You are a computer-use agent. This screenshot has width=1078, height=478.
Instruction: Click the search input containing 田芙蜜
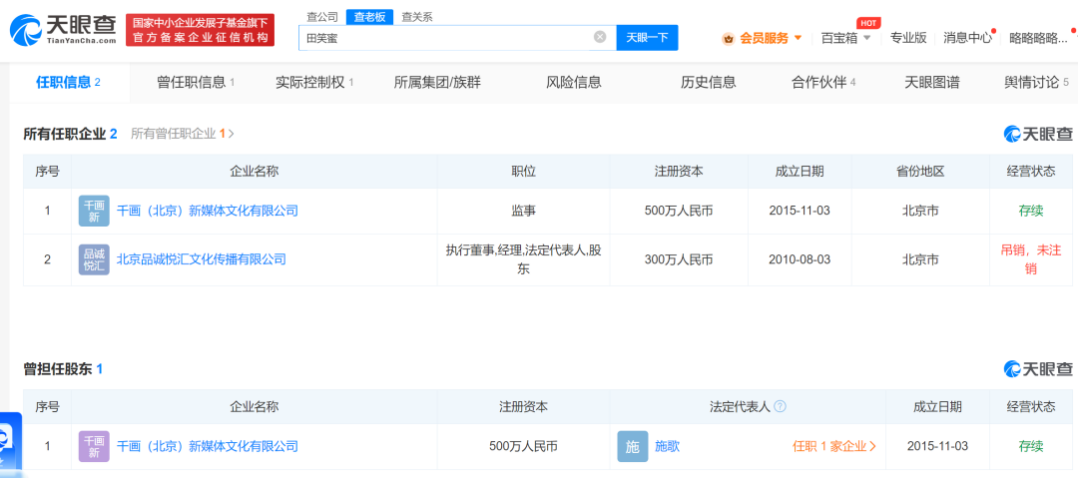[447, 38]
